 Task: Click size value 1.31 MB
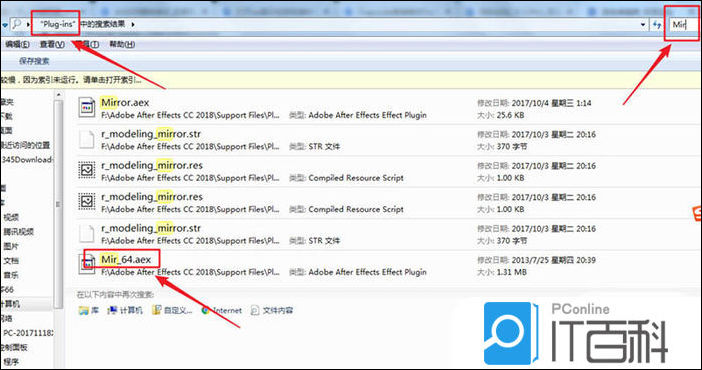tap(512, 272)
